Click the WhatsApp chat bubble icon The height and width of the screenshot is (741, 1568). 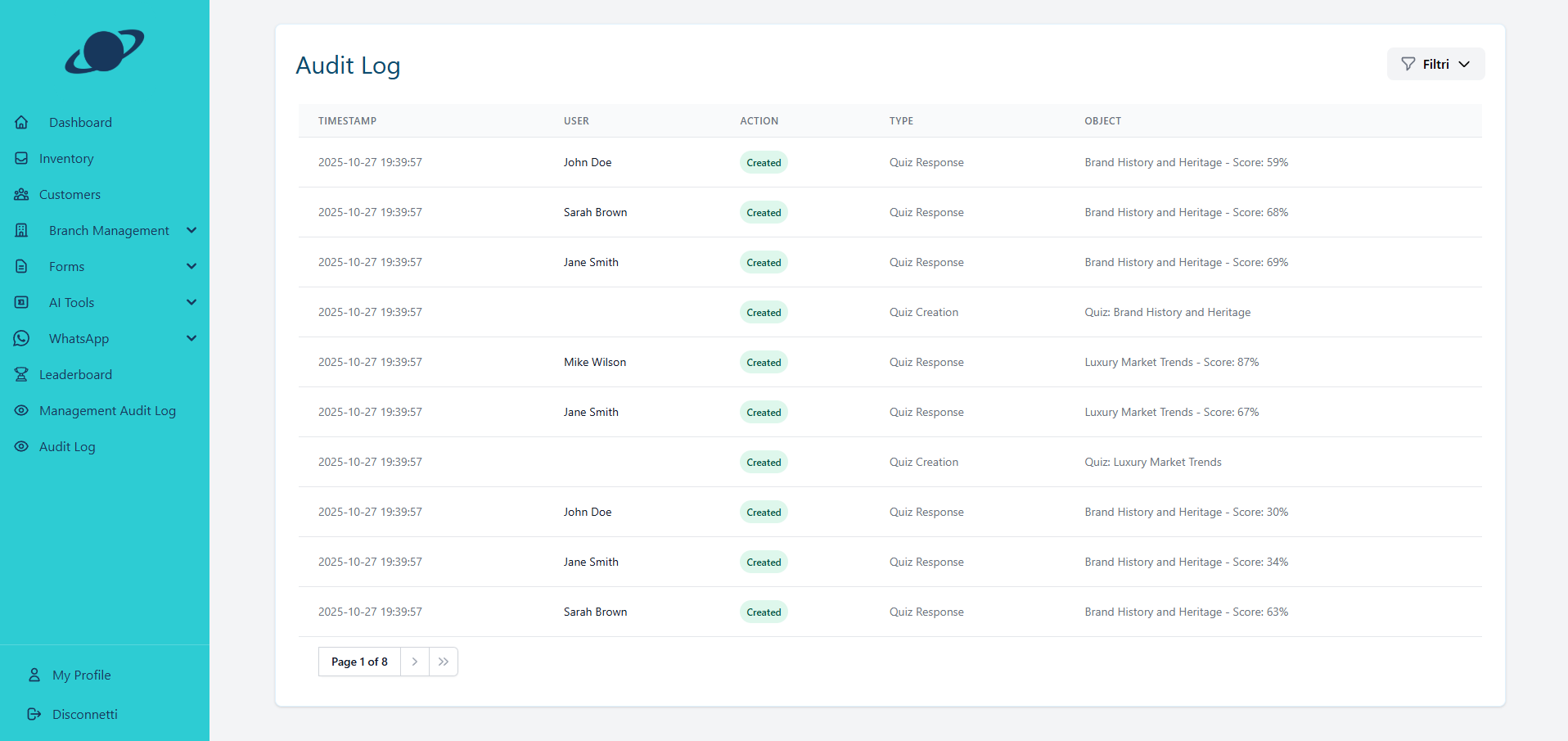tap(21, 338)
